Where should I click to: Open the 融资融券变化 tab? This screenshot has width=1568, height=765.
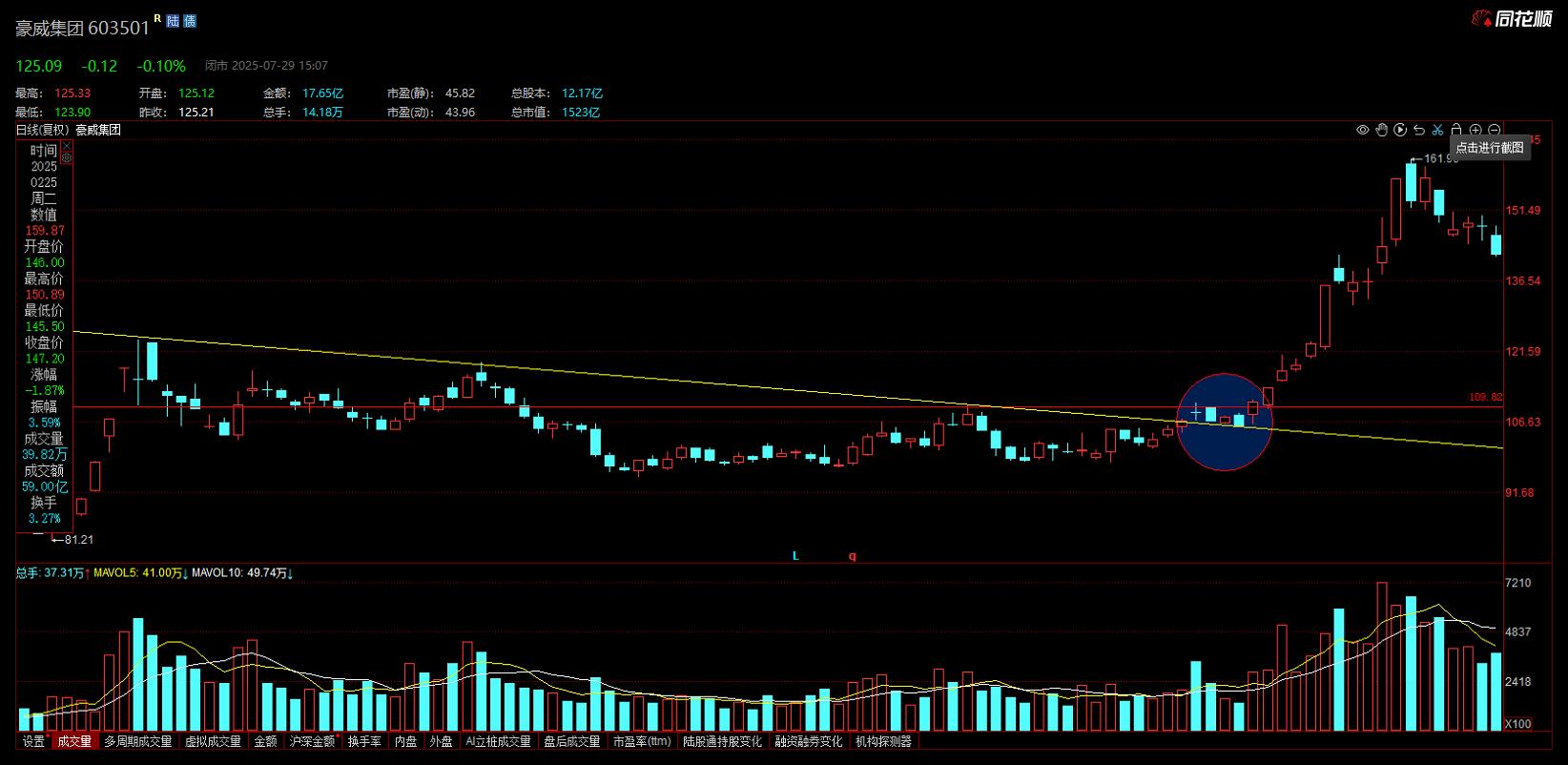(809, 741)
